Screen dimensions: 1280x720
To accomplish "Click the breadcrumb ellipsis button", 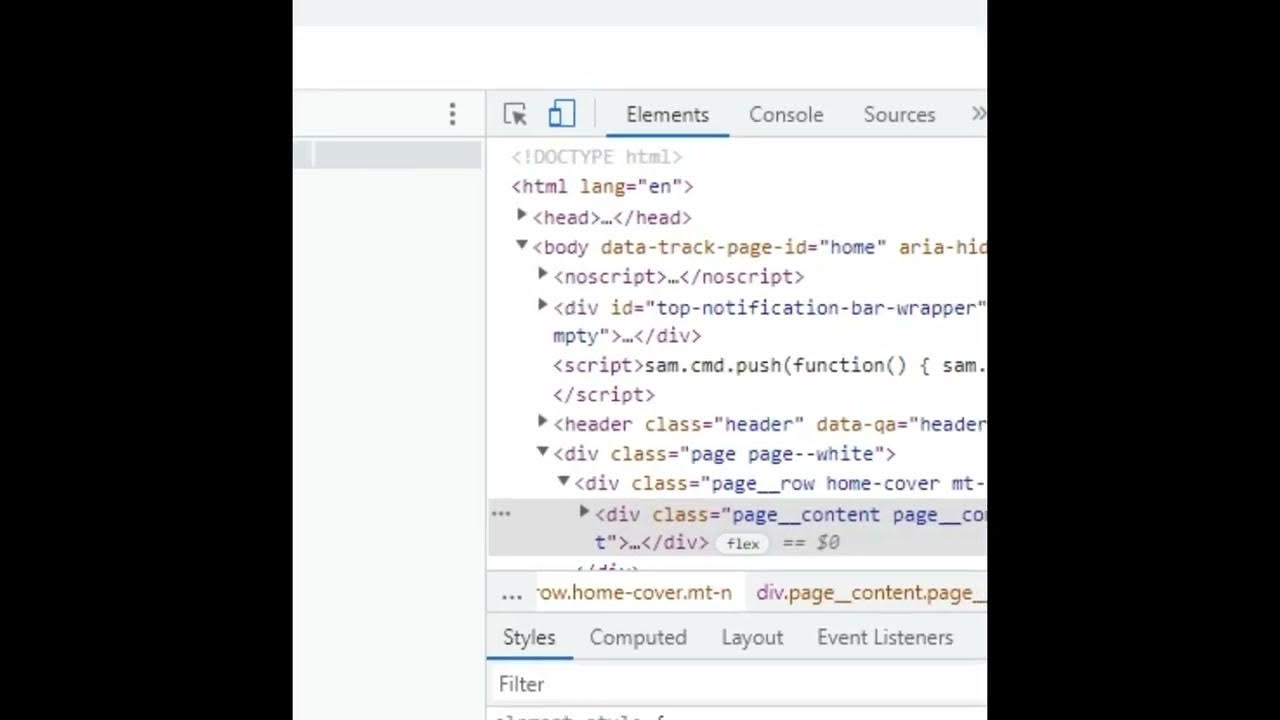I will point(512,594).
